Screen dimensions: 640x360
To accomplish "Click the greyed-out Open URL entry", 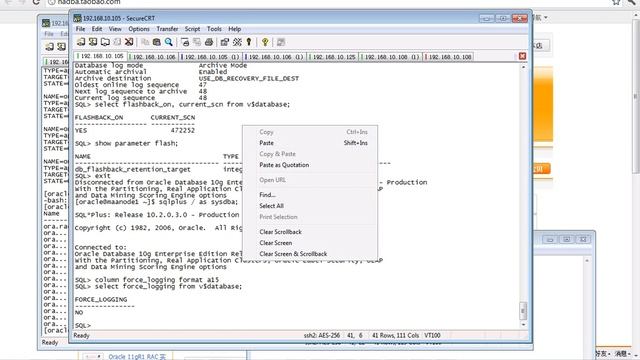I will coord(310,180).
